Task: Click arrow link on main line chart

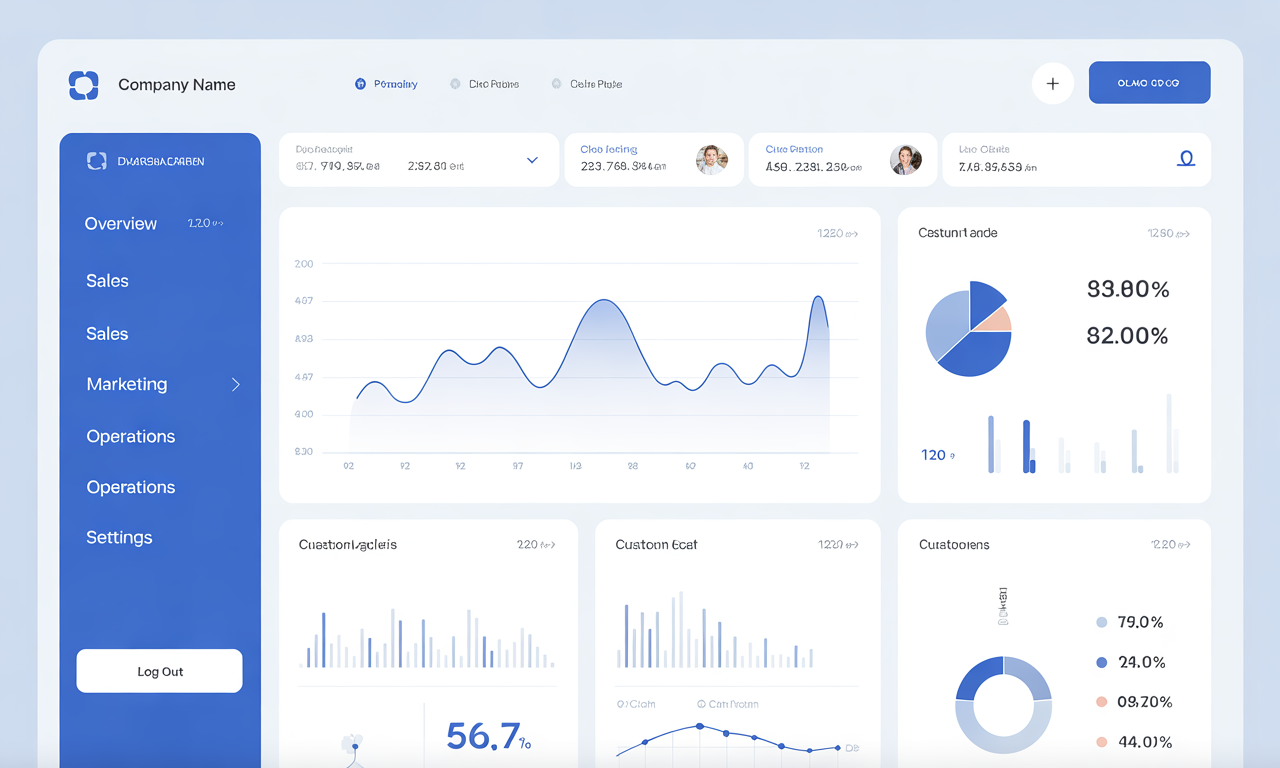Action: 838,234
